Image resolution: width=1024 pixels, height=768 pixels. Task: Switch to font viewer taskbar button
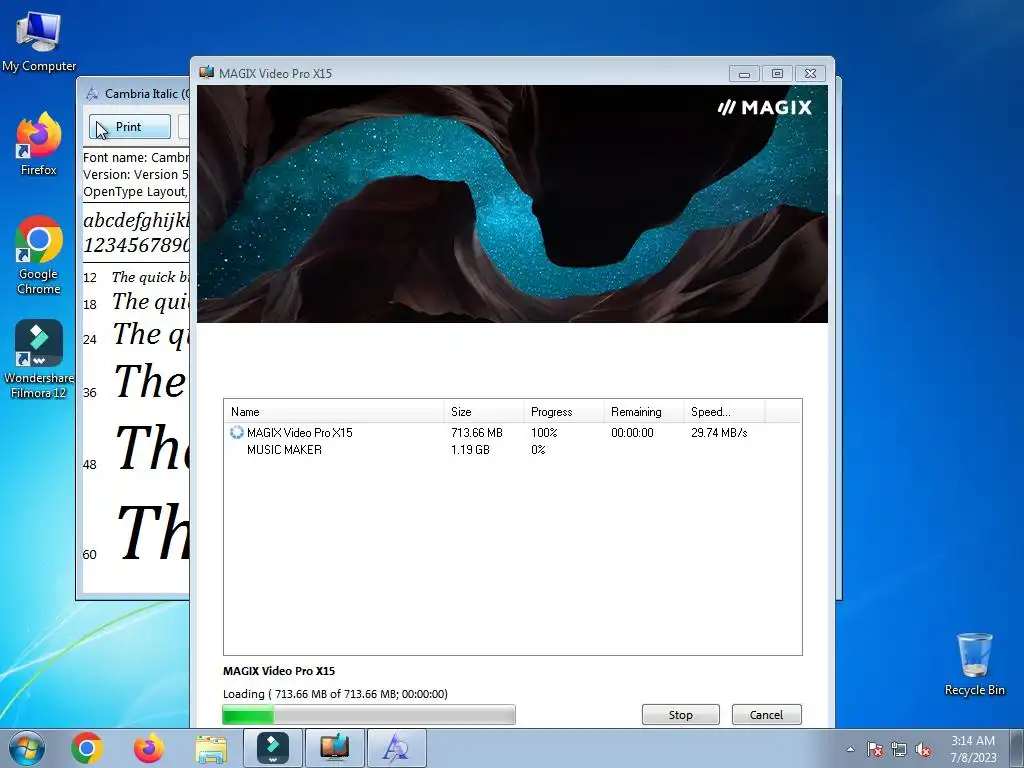pos(396,748)
